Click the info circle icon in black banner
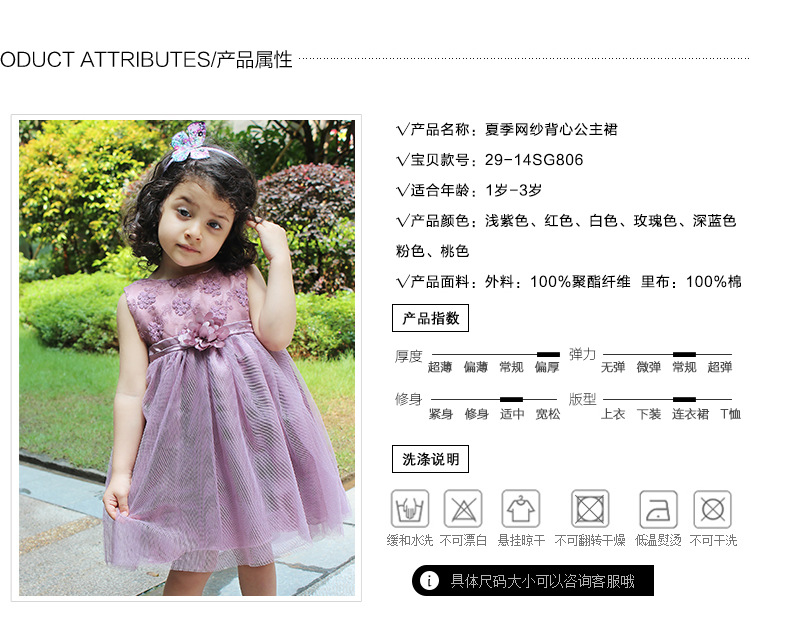The height and width of the screenshot is (623, 790). click(x=429, y=581)
